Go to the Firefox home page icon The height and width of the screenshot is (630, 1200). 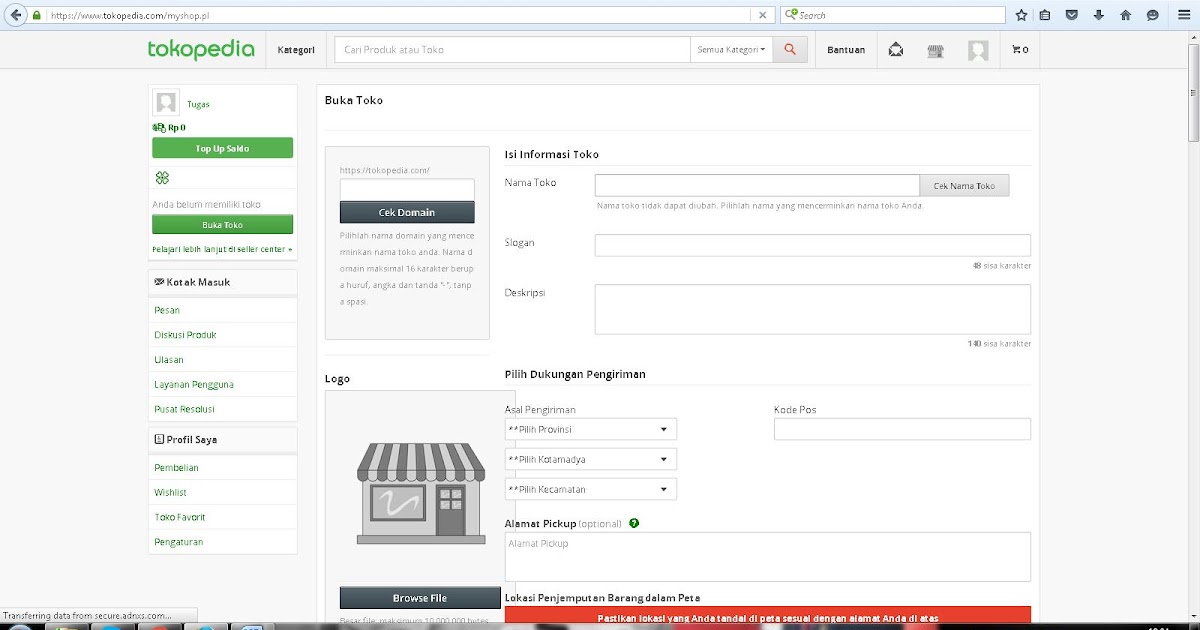click(x=1126, y=15)
